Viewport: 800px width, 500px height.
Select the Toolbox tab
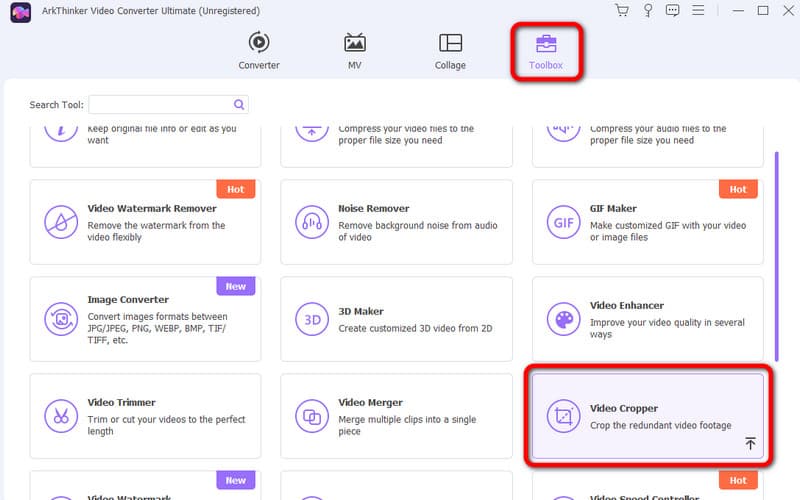[x=546, y=52]
